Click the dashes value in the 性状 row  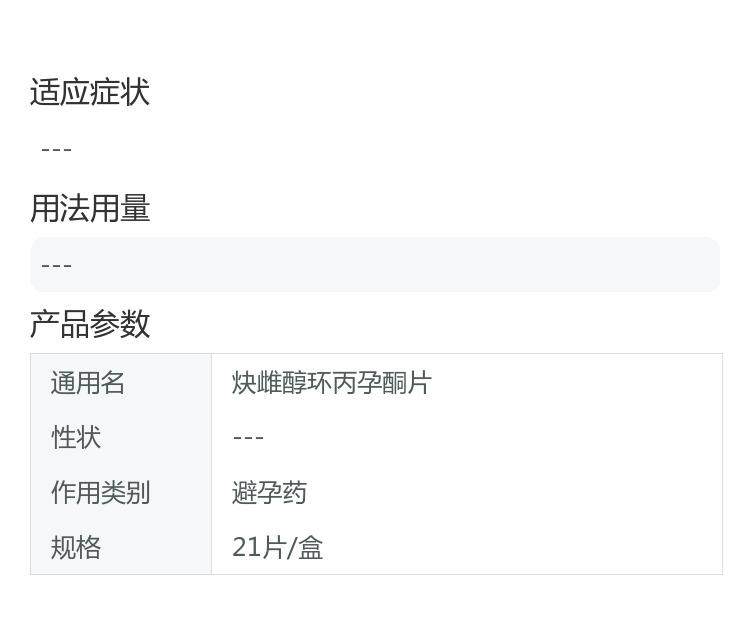(248, 437)
